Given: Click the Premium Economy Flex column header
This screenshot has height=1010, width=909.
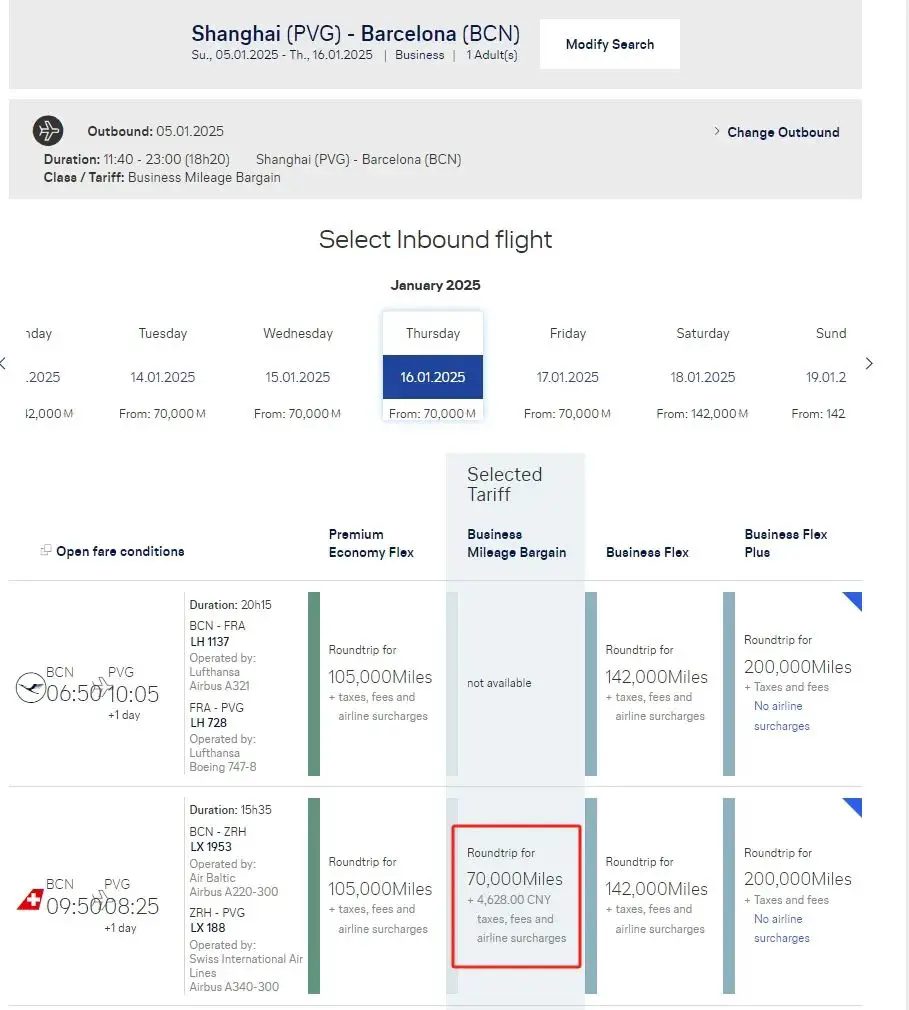Looking at the screenshot, I should [x=371, y=543].
